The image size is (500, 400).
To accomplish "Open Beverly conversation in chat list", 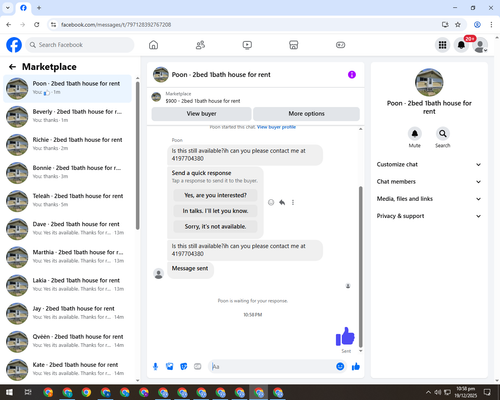I will (x=68, y=117).
